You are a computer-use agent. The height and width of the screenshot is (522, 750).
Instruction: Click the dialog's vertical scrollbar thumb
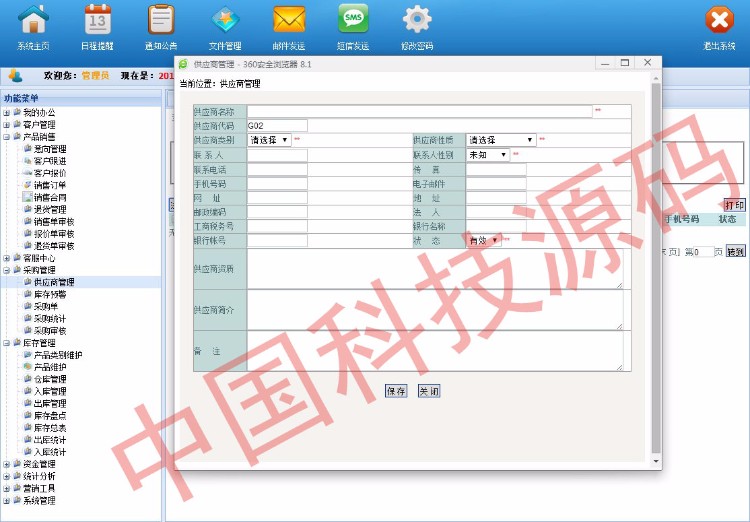click(656, 268)
